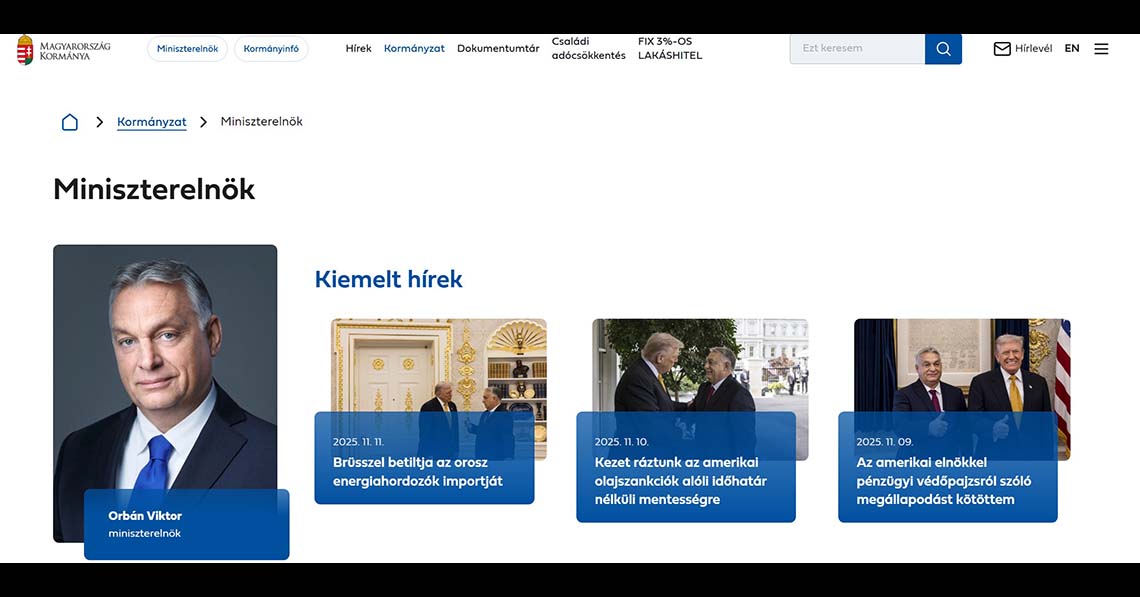Follow the Kormányzat breadcrumb link
The height and width of the screenshot is (597, 1140).
click(x=151, y=121)
